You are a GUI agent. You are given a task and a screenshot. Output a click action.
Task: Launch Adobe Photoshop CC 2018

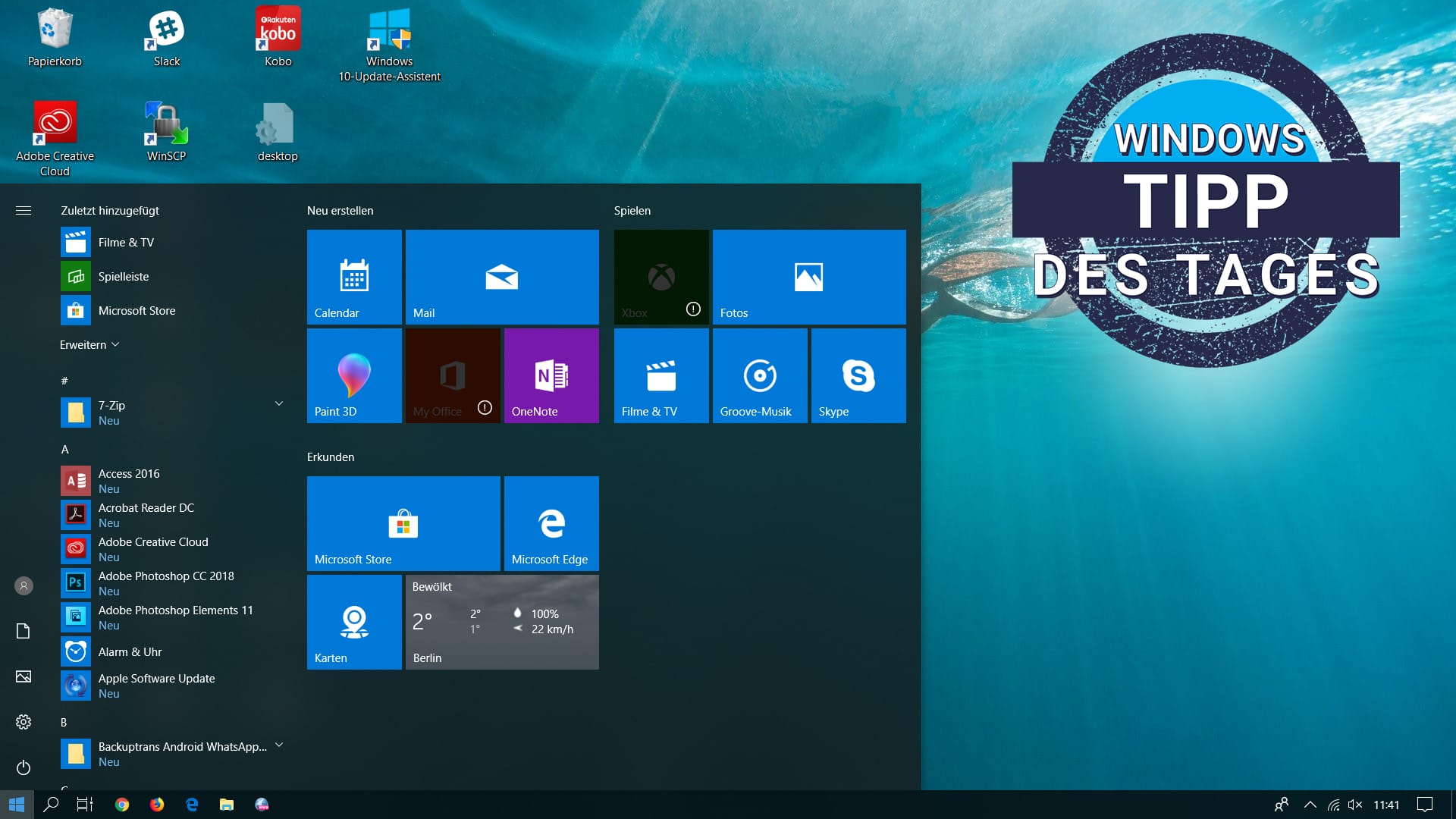pyautogui.click(x=173, y=583)
